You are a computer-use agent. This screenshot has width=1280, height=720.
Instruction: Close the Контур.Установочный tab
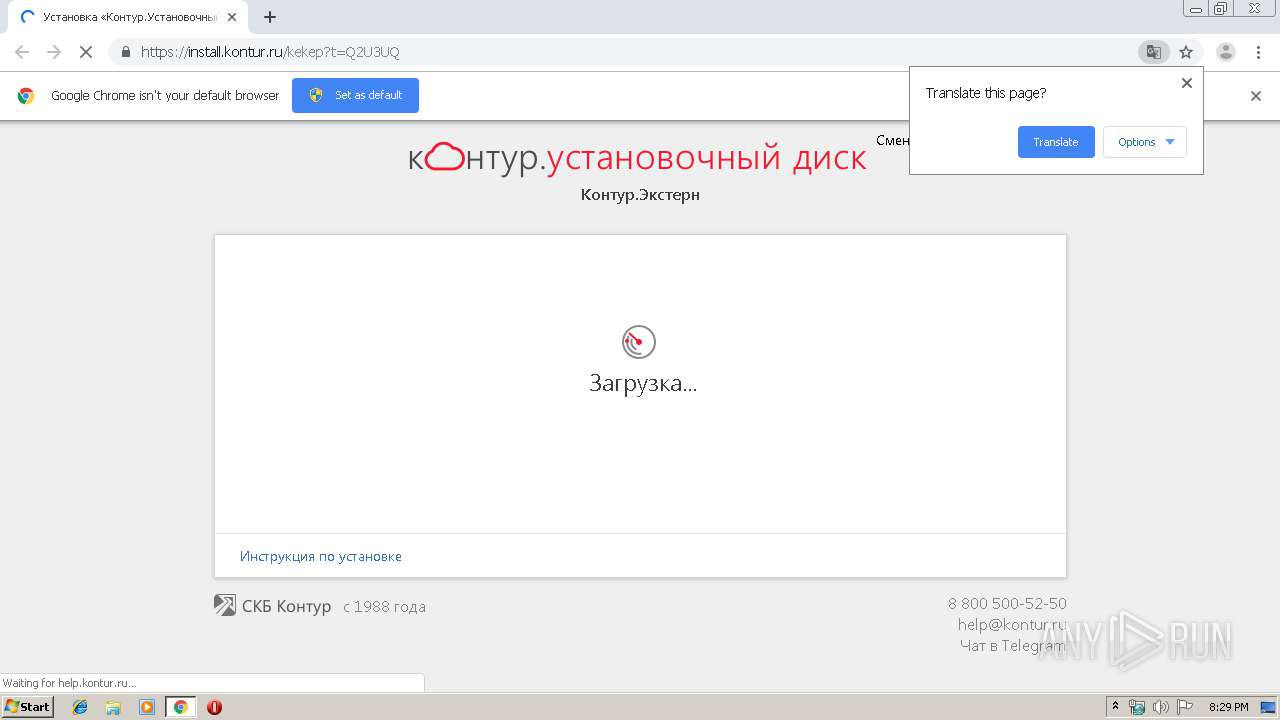[x=232, y=17]
